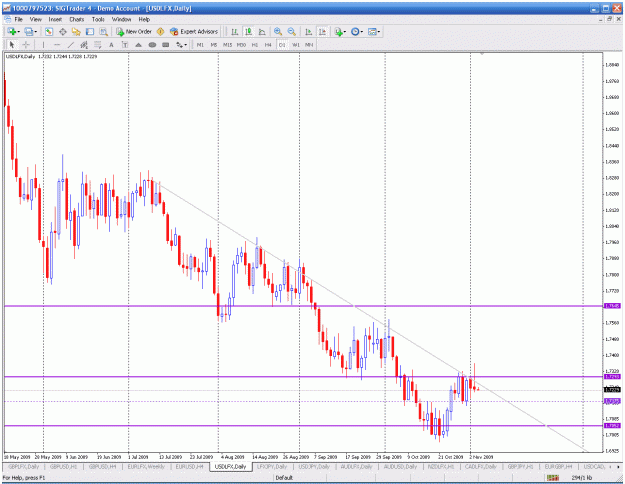
Task: Switch timeframe to M30
Action: (241, 45)
